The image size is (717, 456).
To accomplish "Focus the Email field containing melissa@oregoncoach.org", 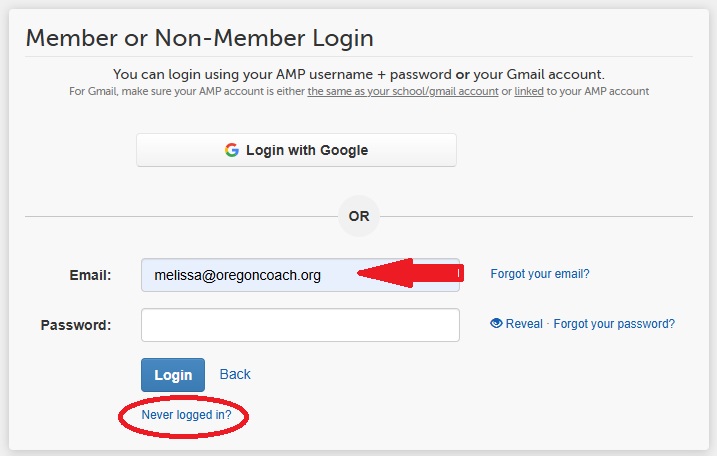I will point(250,275).
